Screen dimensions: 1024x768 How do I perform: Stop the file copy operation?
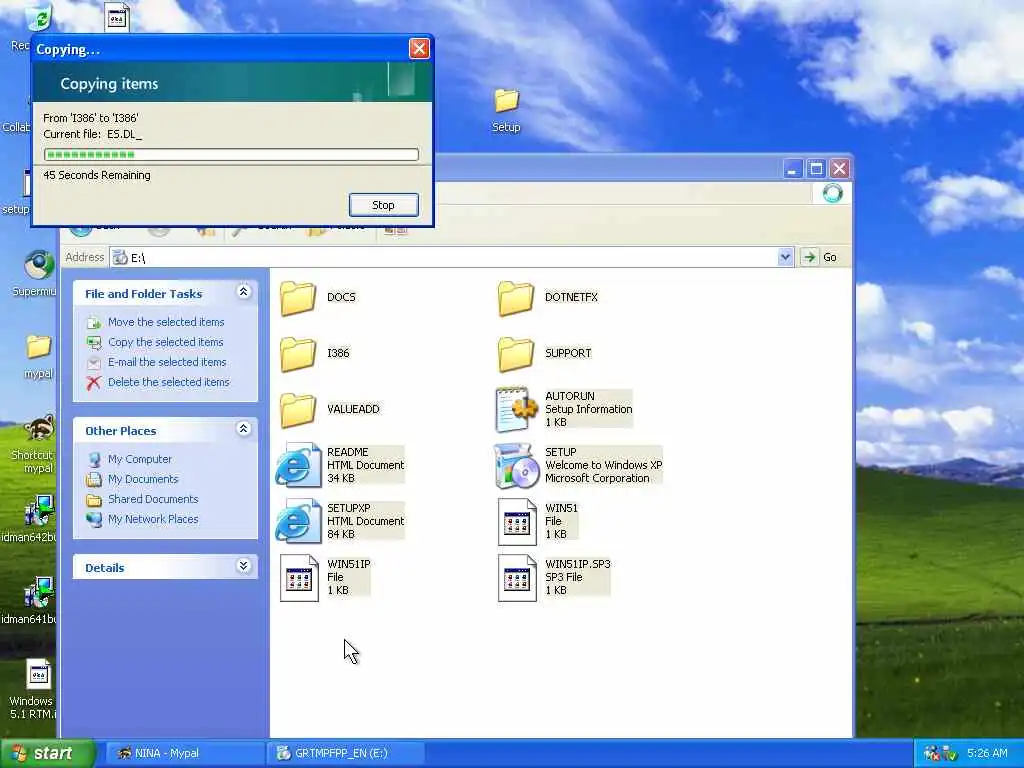coord(383,205)
